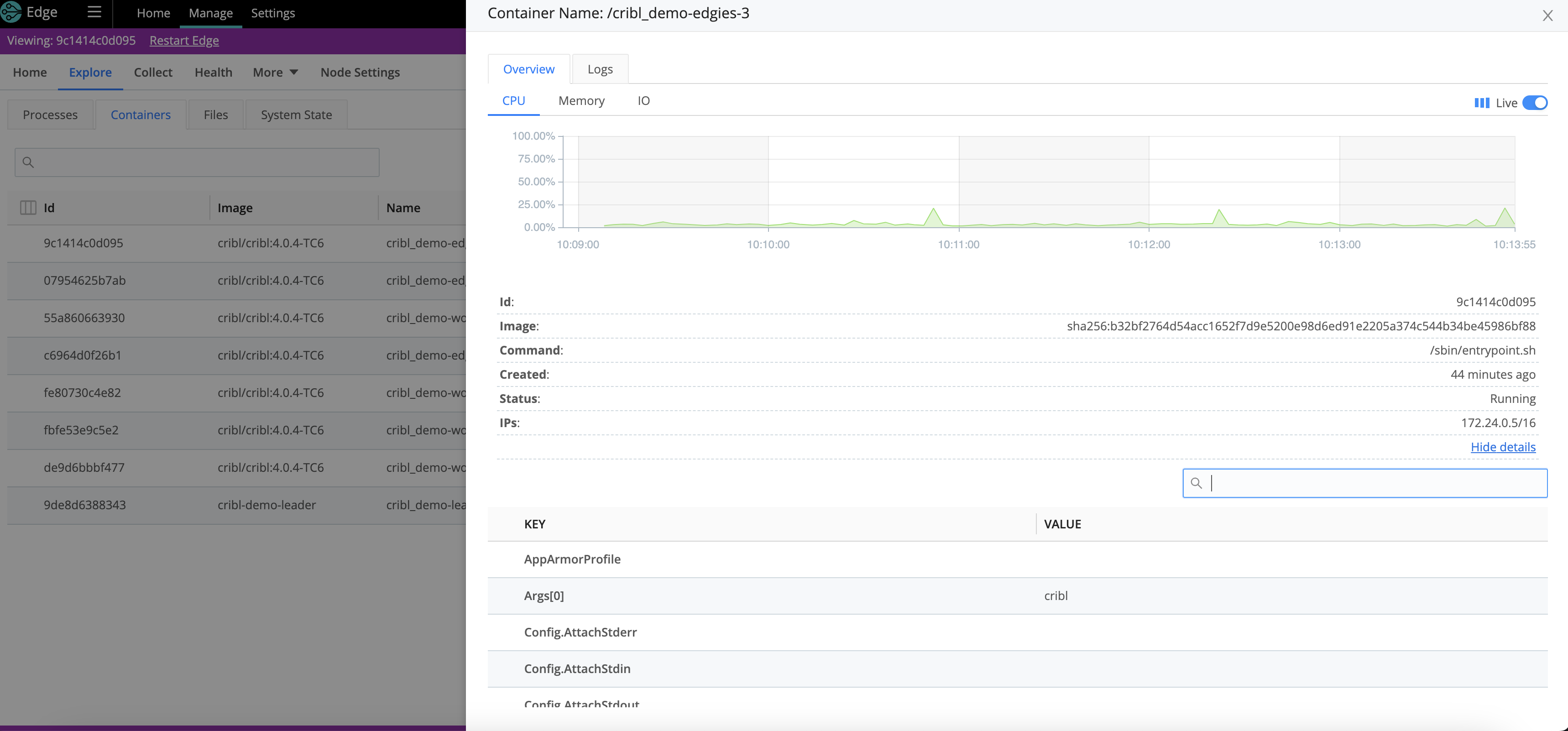Click the Restart Edge link

(x=184, y=41)
